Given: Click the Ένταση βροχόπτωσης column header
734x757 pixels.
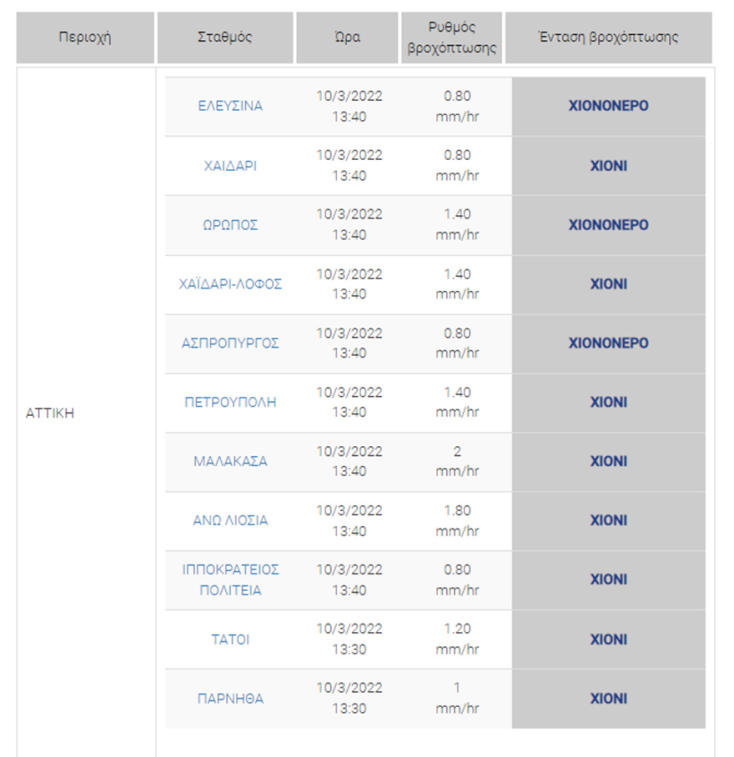Looking at the screenshot, I should click(x=608, y=38).
